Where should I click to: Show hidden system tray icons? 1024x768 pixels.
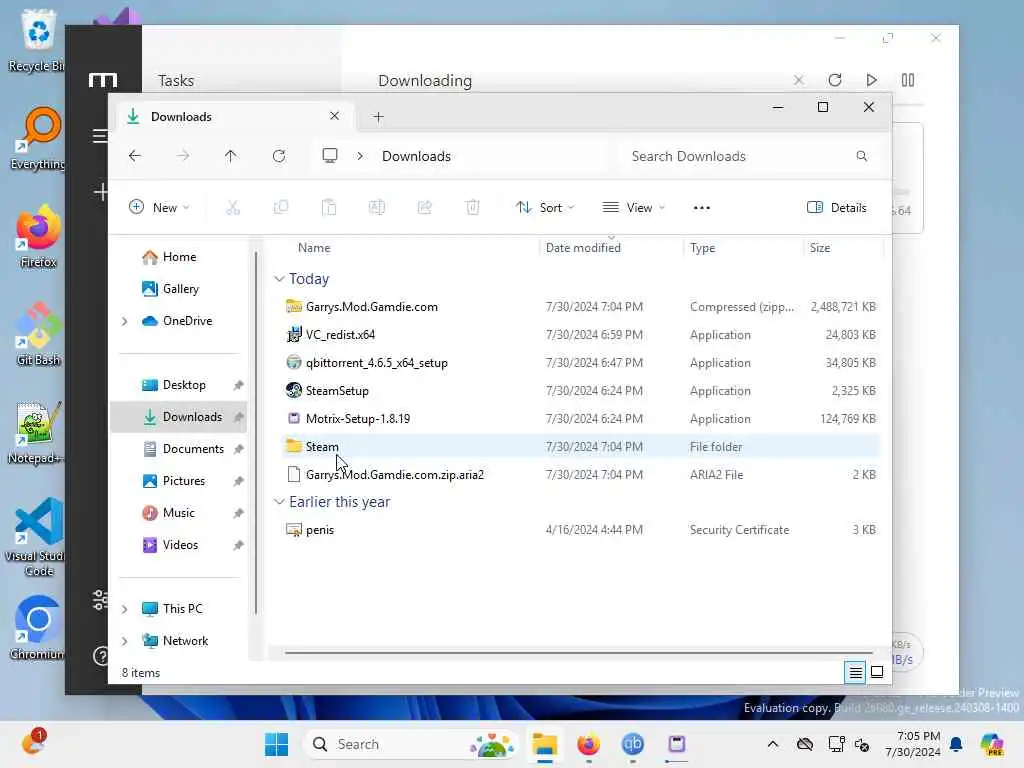[x=773, y=744]
